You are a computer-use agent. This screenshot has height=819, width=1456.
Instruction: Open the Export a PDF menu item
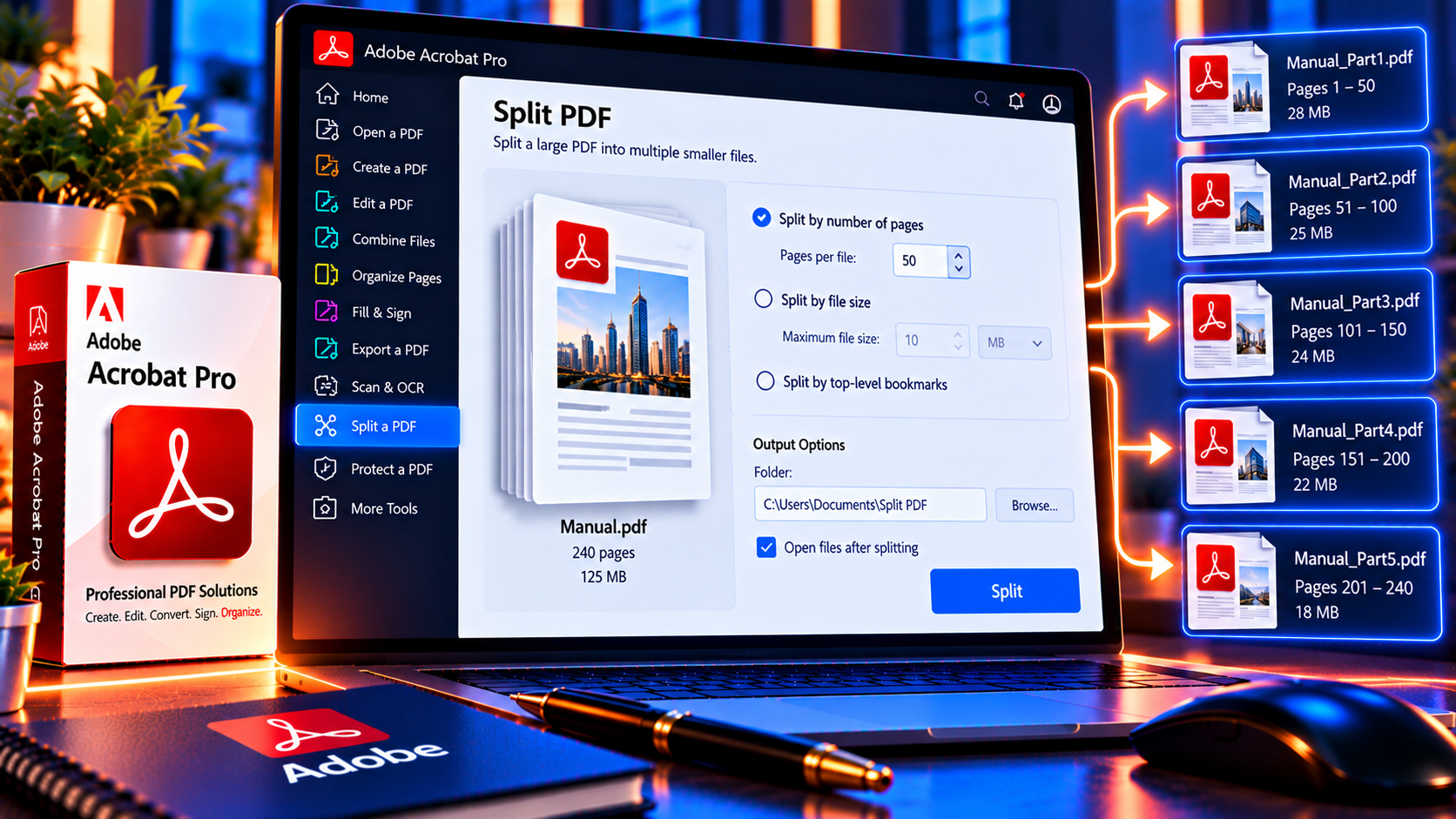390,349
